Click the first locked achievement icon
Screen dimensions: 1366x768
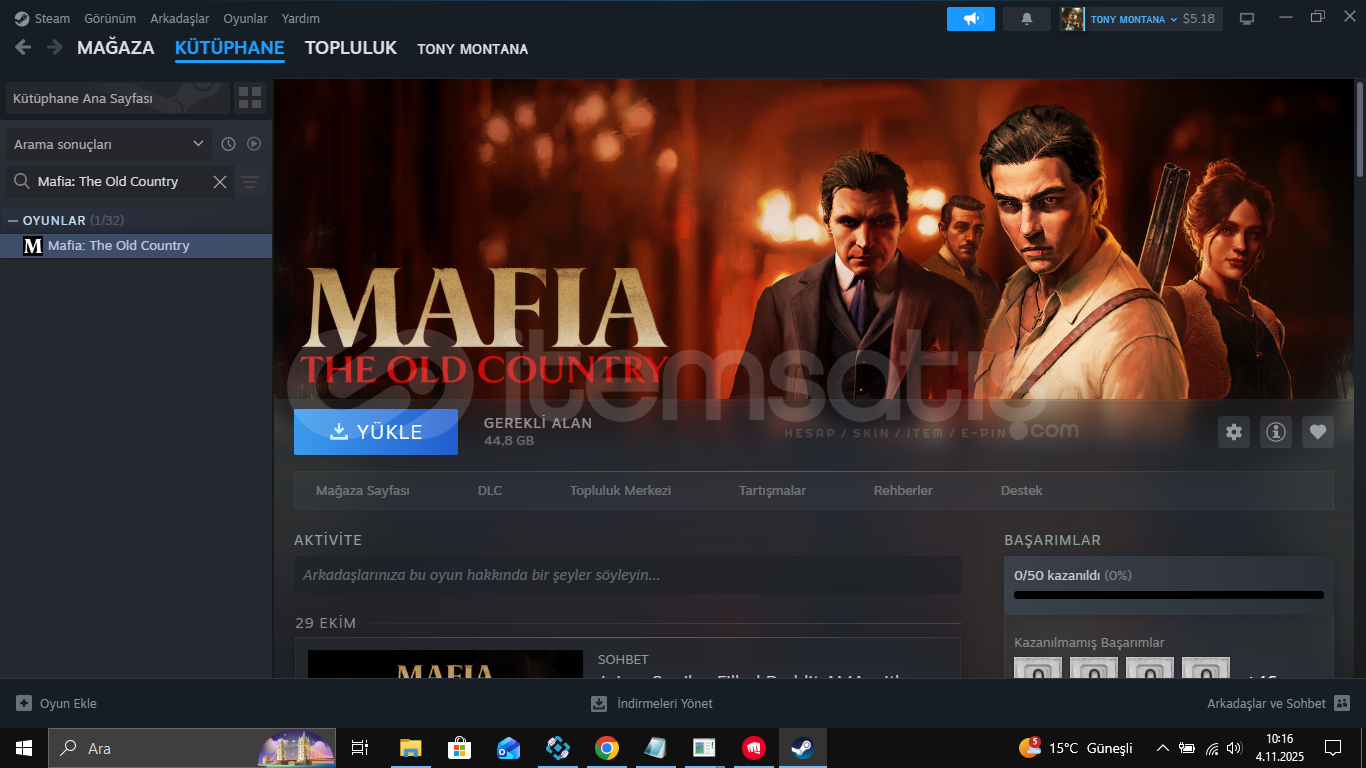point(1038,668)
